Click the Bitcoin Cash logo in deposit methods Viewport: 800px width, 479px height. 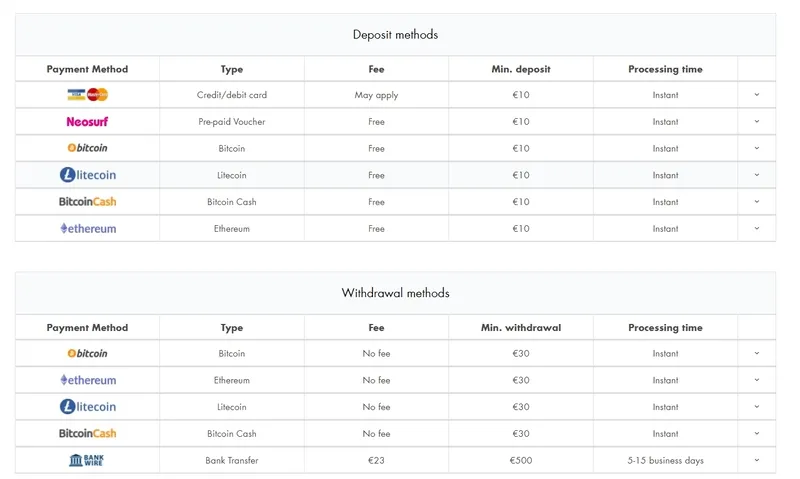point(87,202)
